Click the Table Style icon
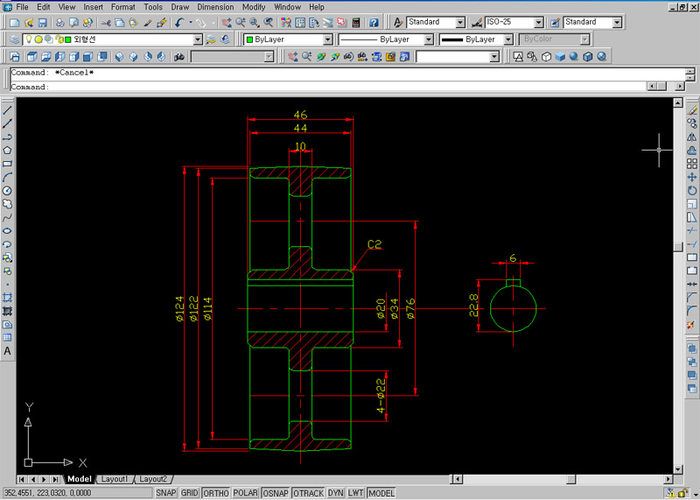 555,22
